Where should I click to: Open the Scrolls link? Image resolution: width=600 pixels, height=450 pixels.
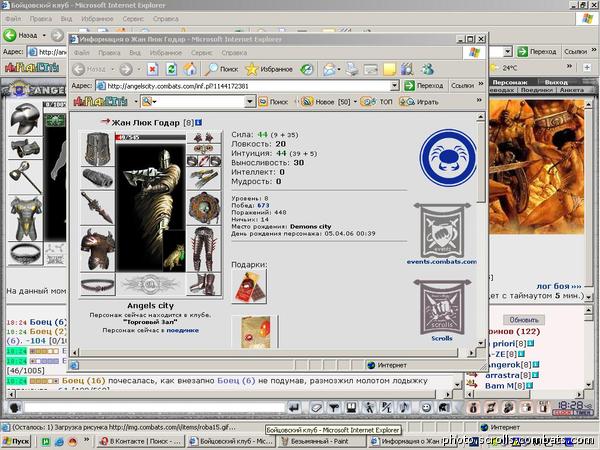442,338
